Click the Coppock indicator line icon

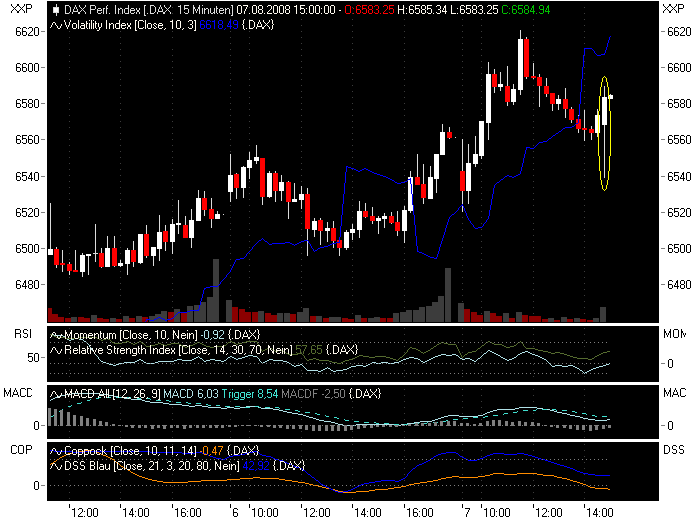point(56,451)
